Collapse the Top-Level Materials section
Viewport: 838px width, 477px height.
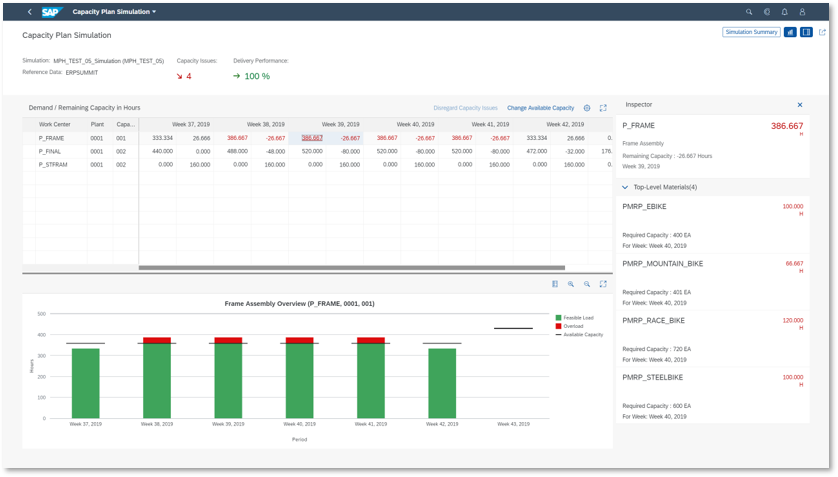click(x=625, y=187)
